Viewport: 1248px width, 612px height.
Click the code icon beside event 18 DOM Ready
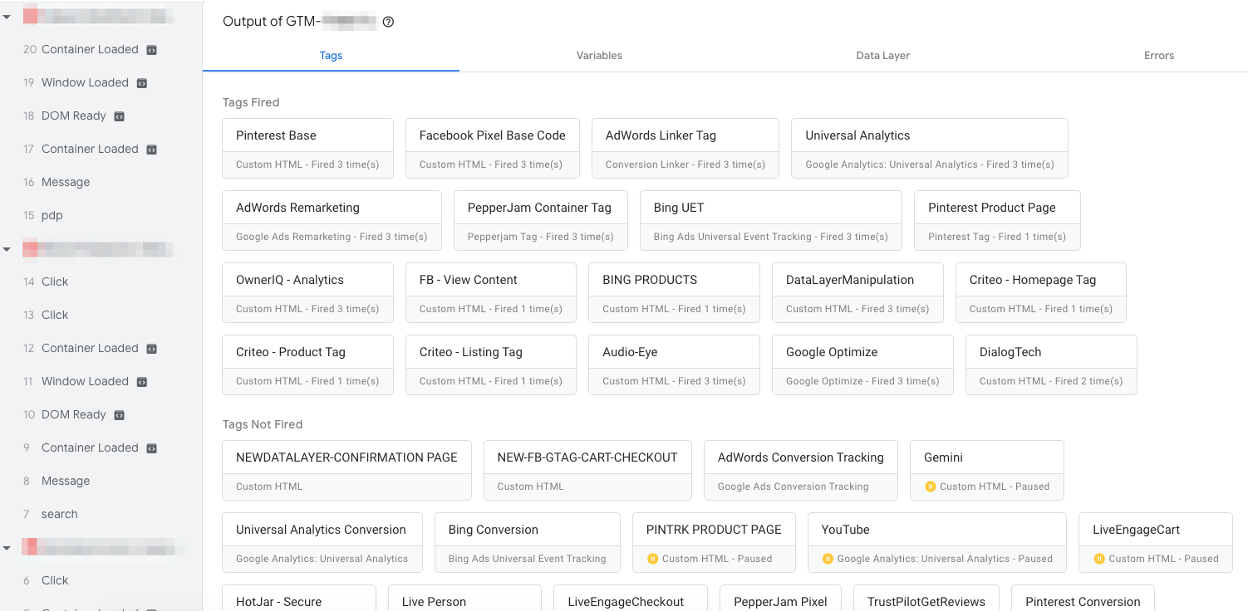point(119,116)
